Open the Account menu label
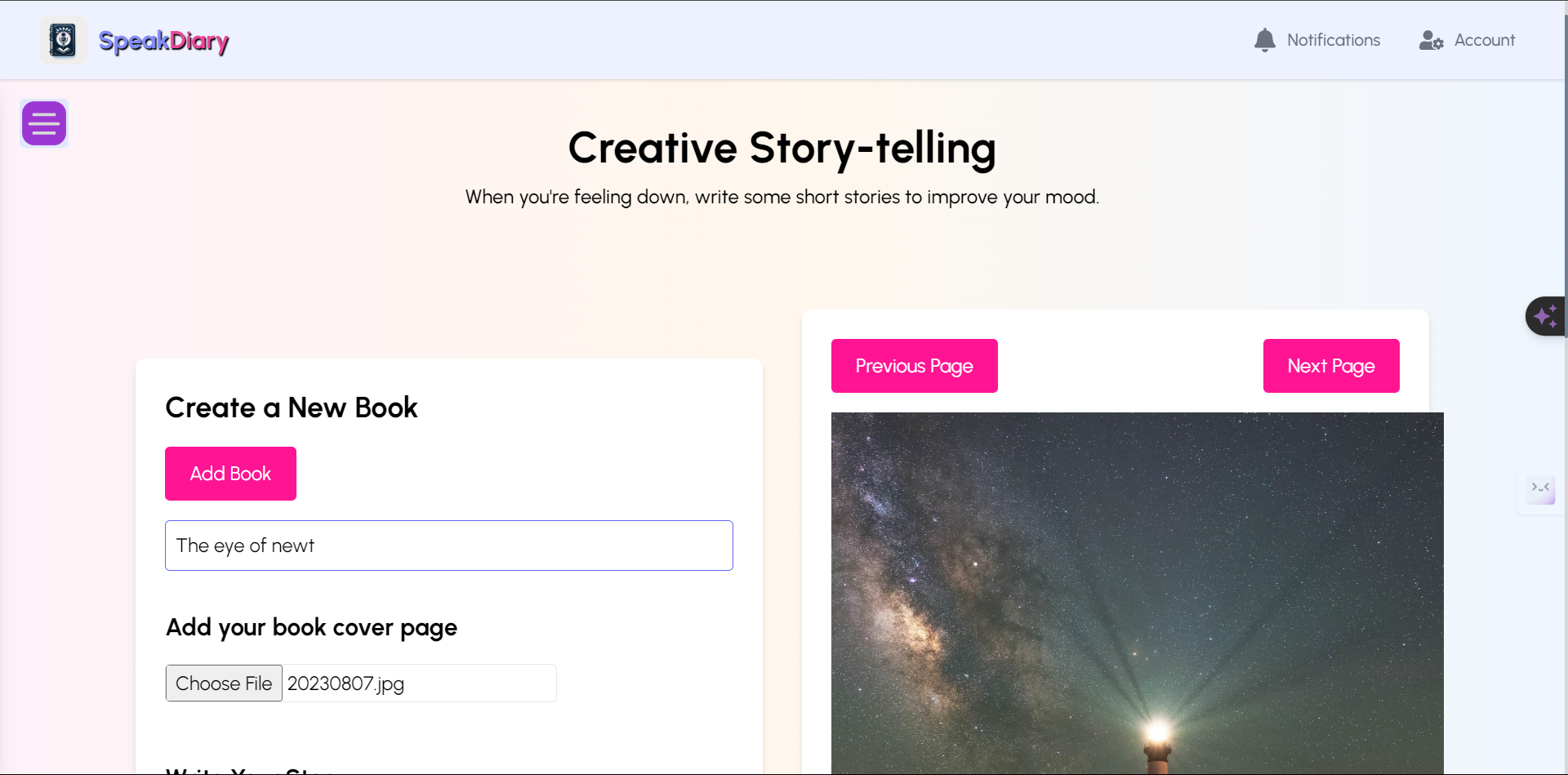Screen dimensions: 1568x775 pos(1484,40)
